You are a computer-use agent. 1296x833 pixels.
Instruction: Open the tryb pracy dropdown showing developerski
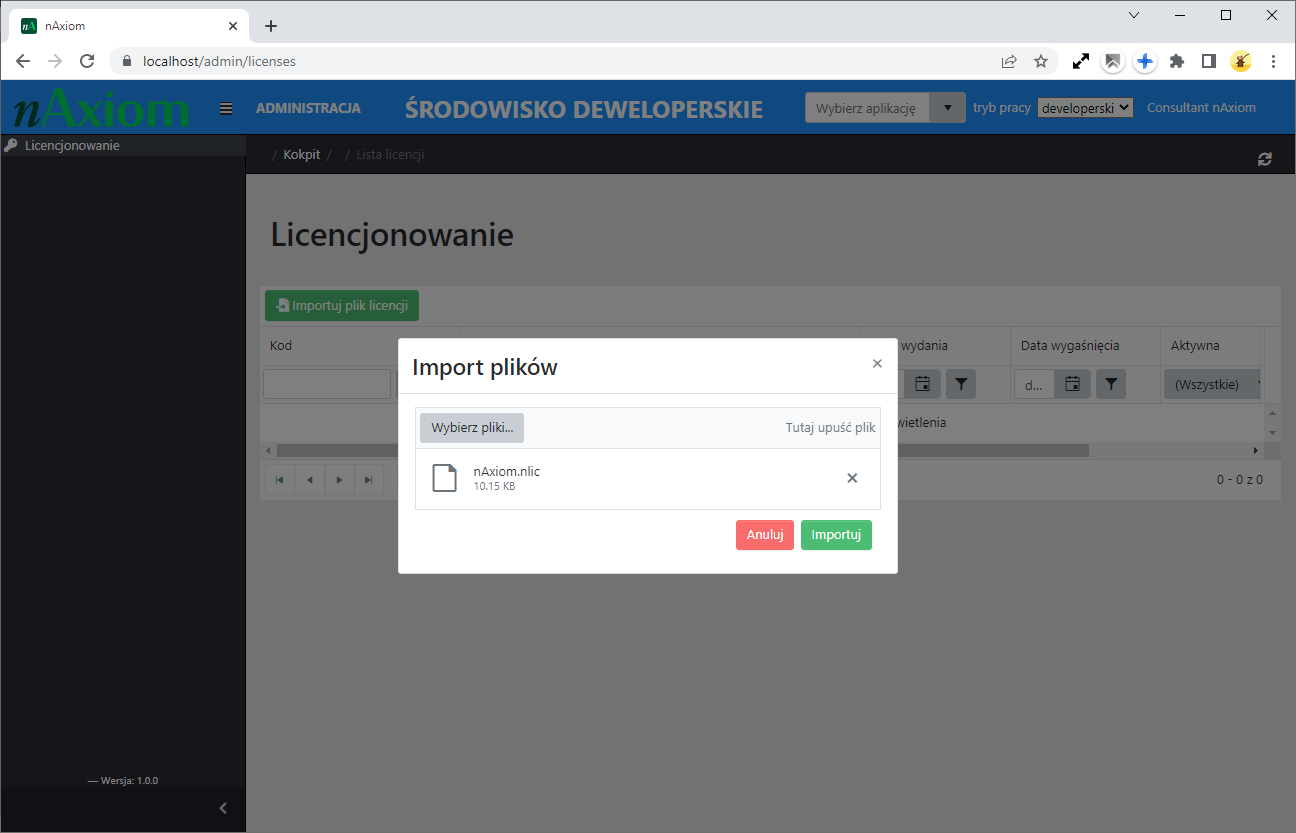1084,107
